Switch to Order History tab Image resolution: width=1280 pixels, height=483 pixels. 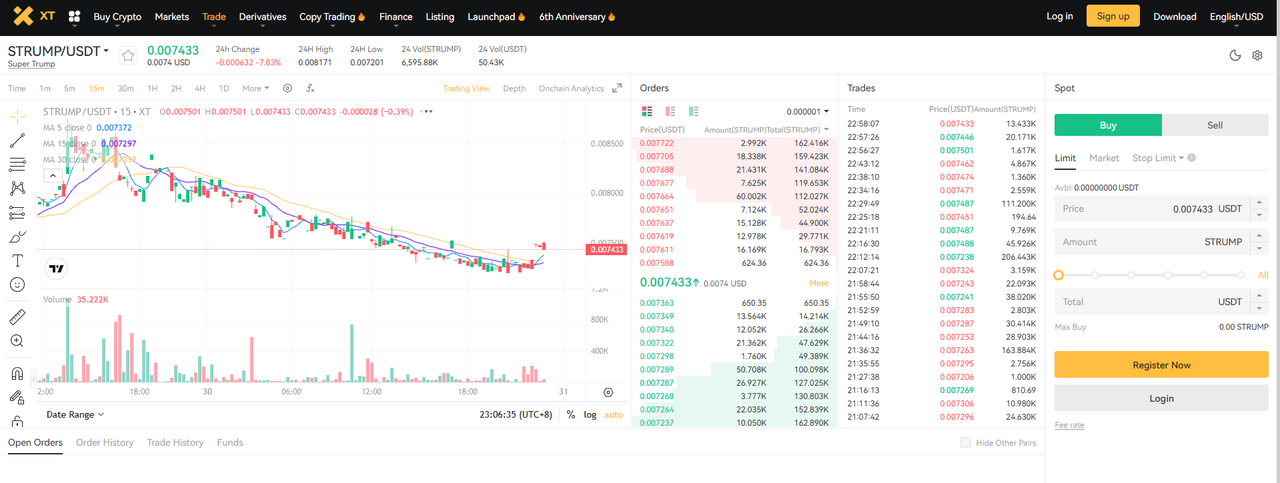coord(104,442)
